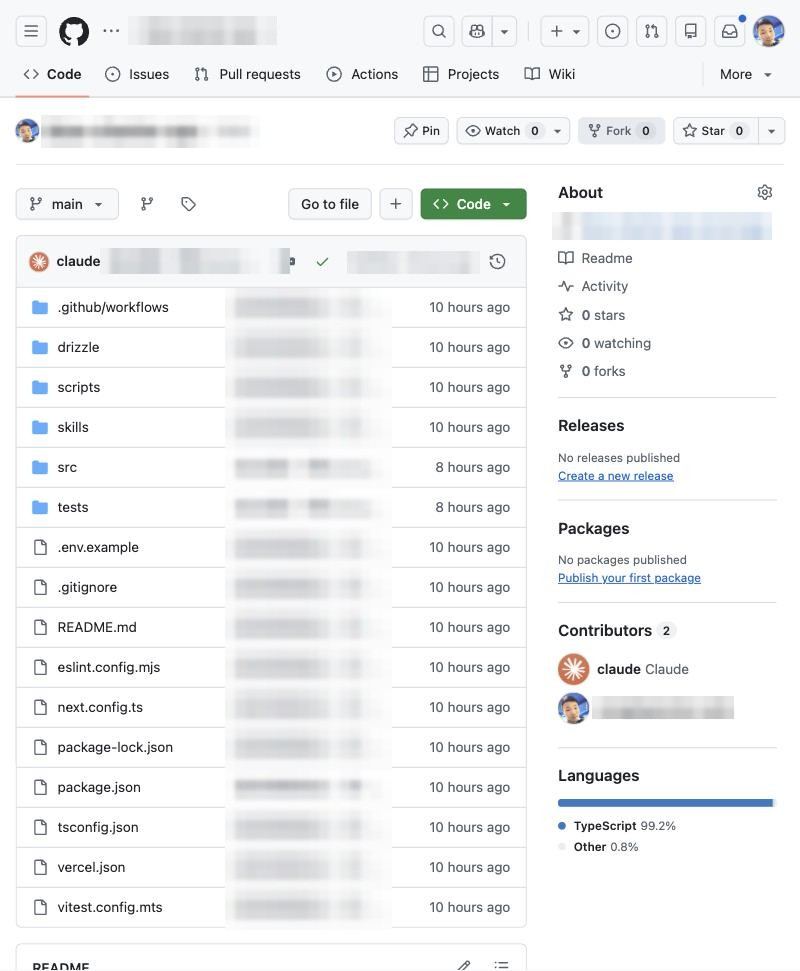The height and width of the screenshot is (971, 800).
Task: Switch to the Issues tab
Action: [137, 74]
